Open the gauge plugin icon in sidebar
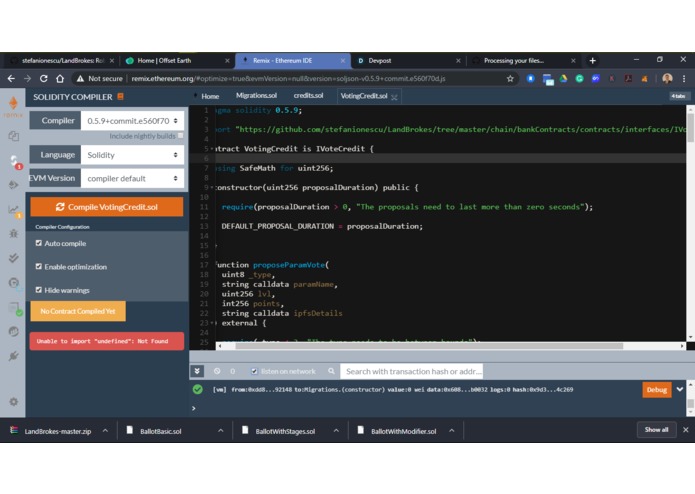 14,283
